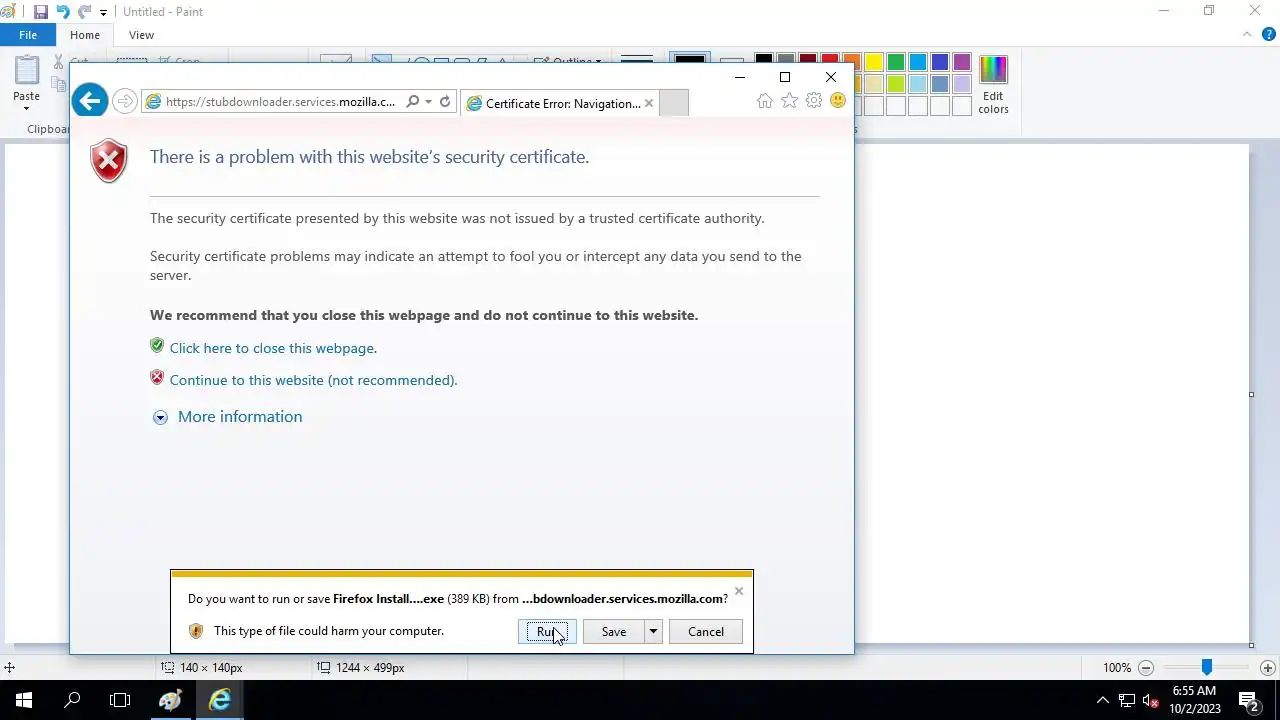Click the Internet Explorer back arrow button
This screenshot has height=720, width=1280.
pos(90,100)
